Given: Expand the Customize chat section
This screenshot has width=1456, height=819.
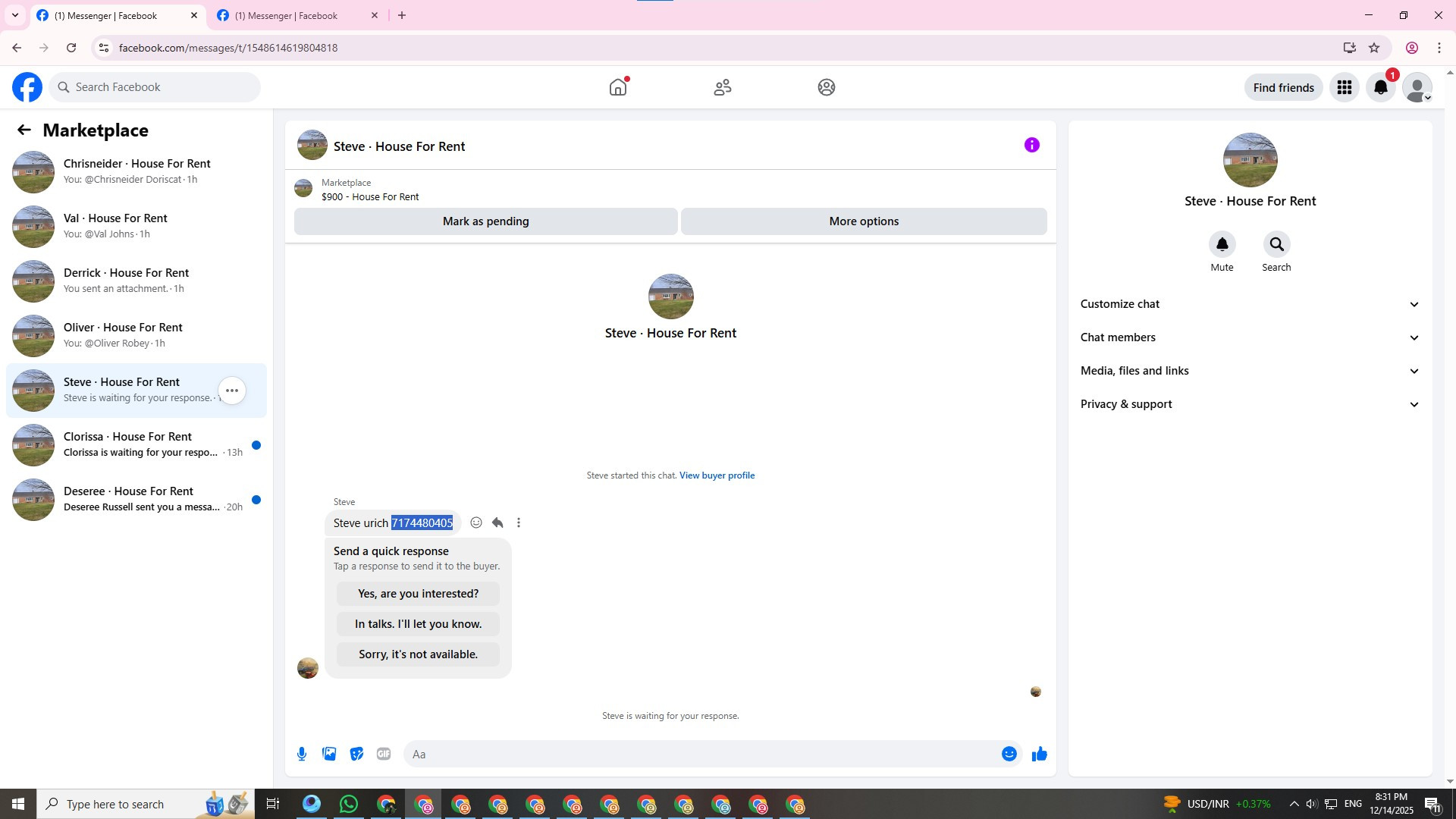Looking at the screenshot, I should pos(1250,304).
